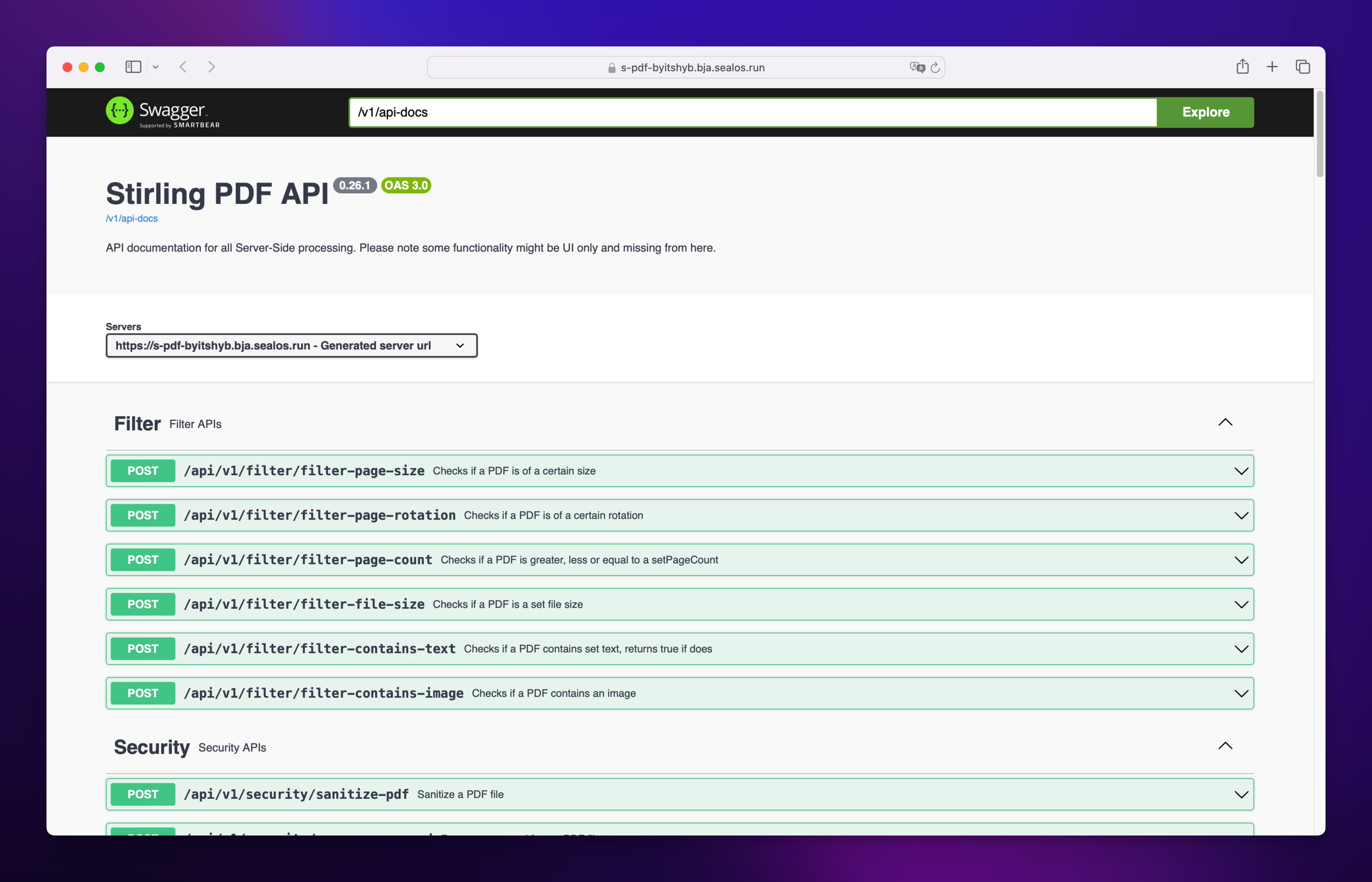Click the OAS 3.0 badge
This screenshot has height=882, width=1372.
(406, 186)
